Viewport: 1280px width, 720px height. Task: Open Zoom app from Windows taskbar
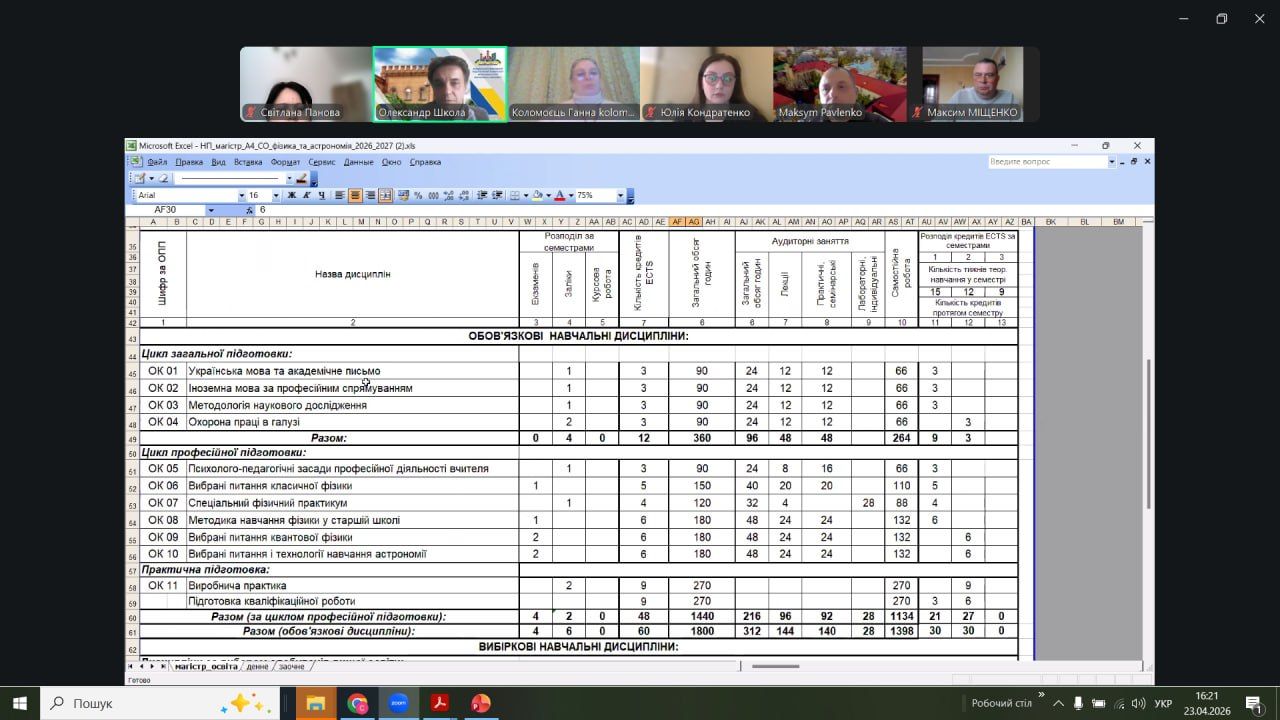(398, 703)
